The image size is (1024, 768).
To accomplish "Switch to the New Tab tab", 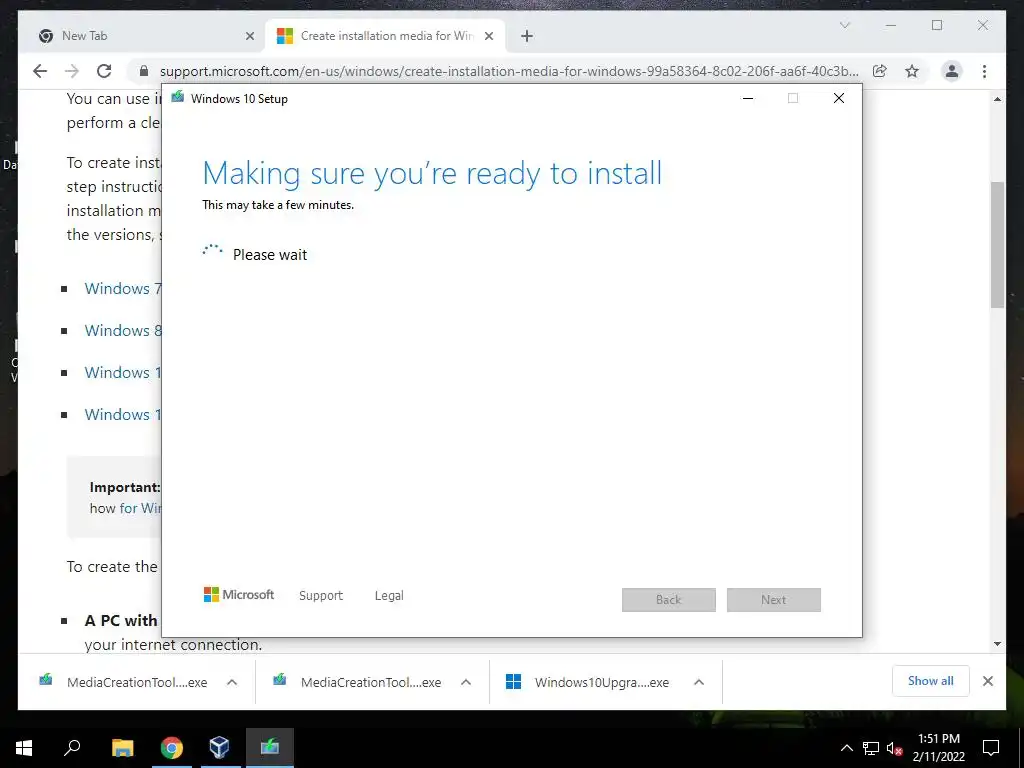I will 140,36.
